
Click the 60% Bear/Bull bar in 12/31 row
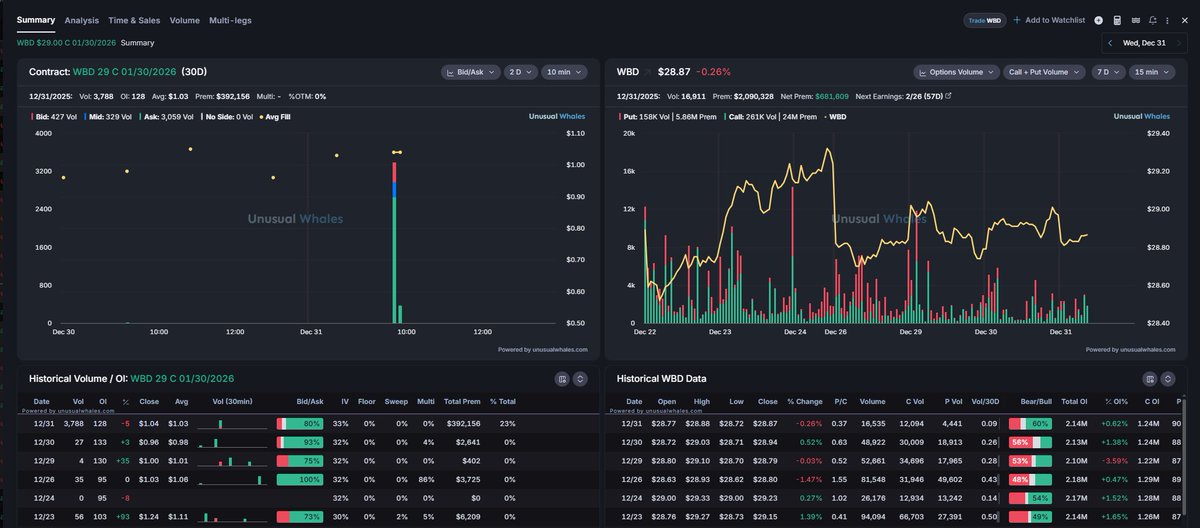click(x=1030, y=424)
